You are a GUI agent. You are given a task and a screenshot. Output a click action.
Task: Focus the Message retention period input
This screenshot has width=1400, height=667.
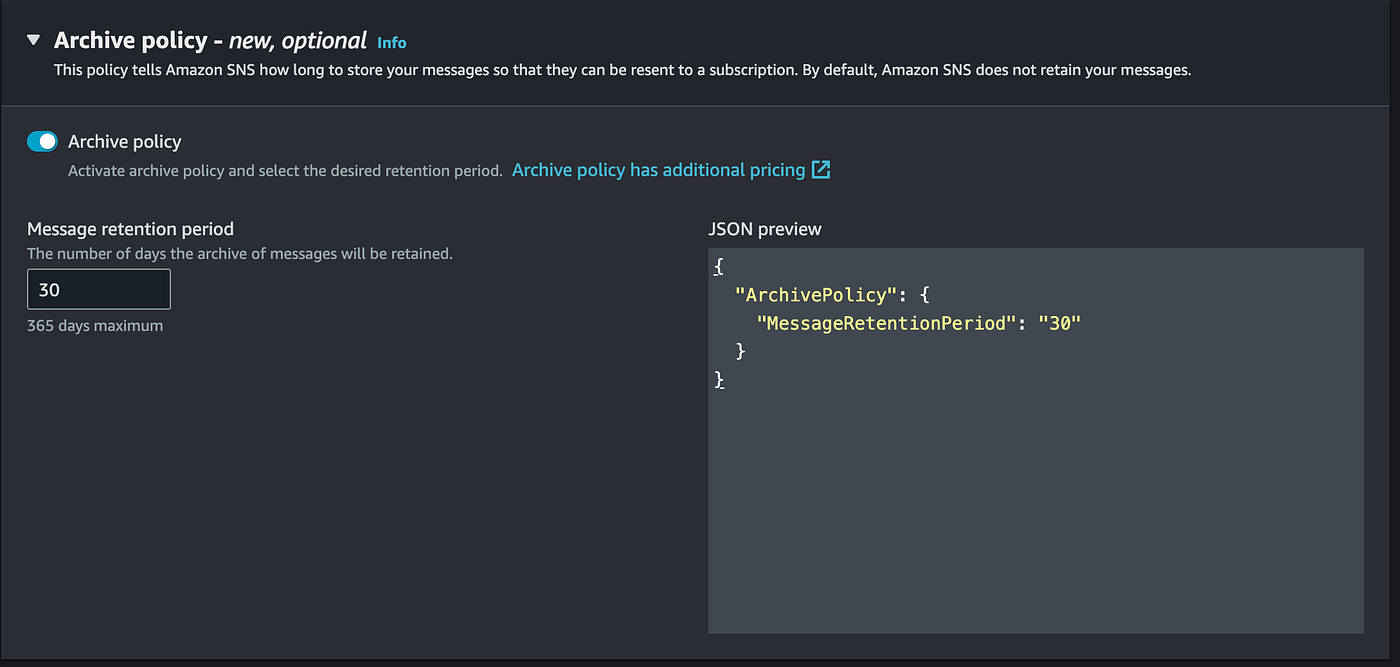pos(99,290)
